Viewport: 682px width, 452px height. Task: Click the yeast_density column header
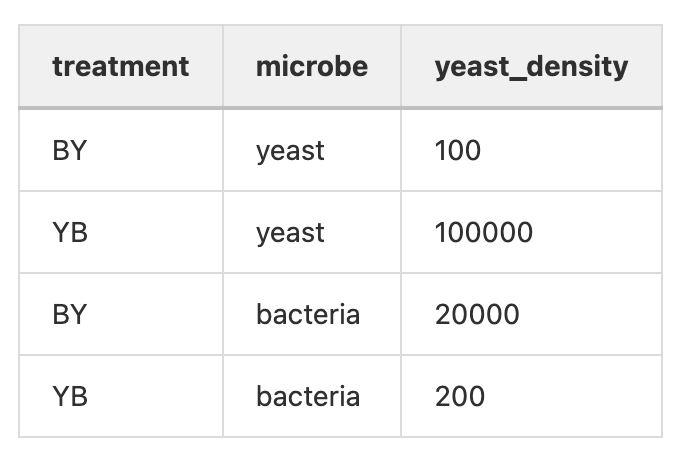(532, 66)
